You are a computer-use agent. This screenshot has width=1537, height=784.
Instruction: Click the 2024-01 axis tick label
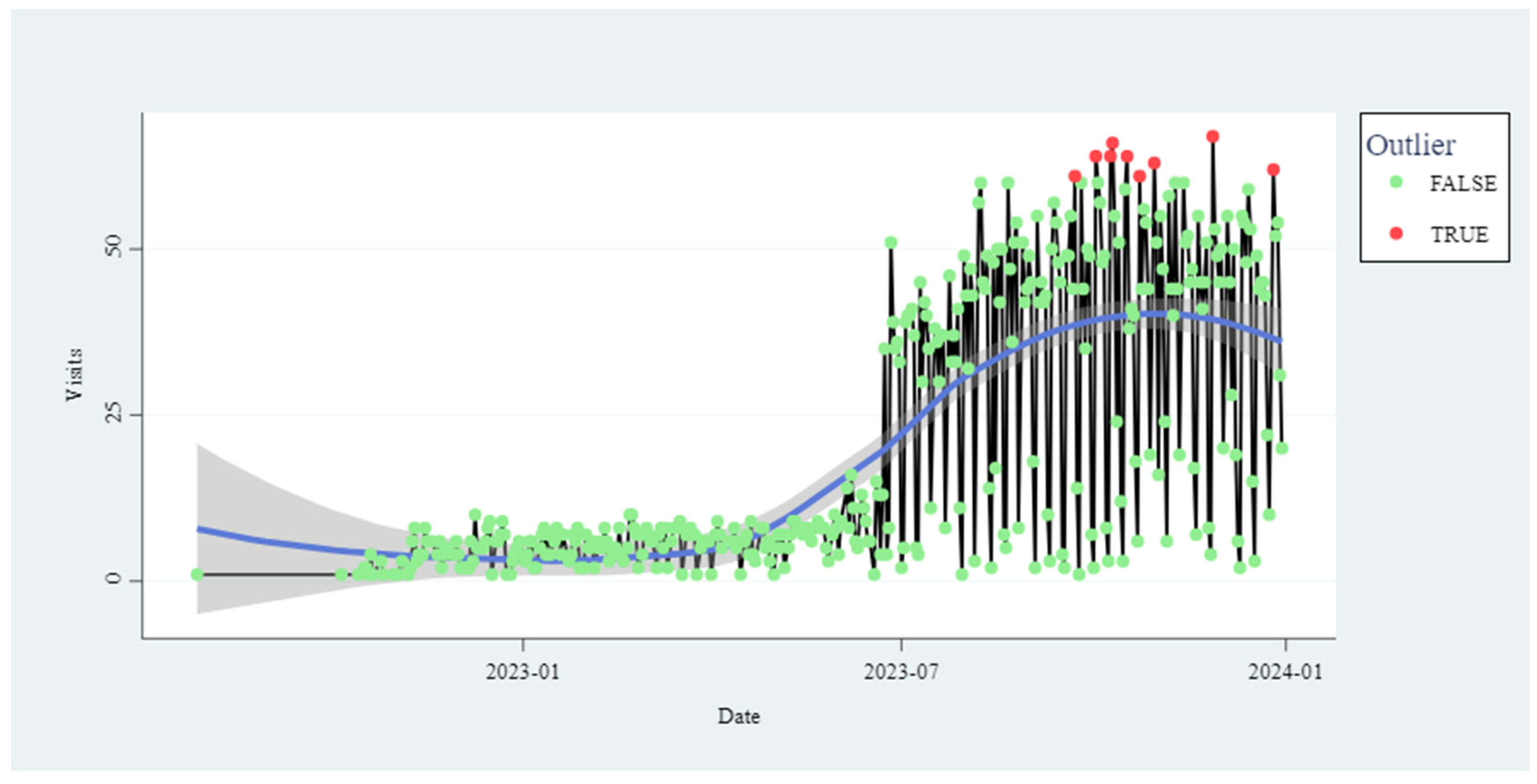(x=1285, y=672)
